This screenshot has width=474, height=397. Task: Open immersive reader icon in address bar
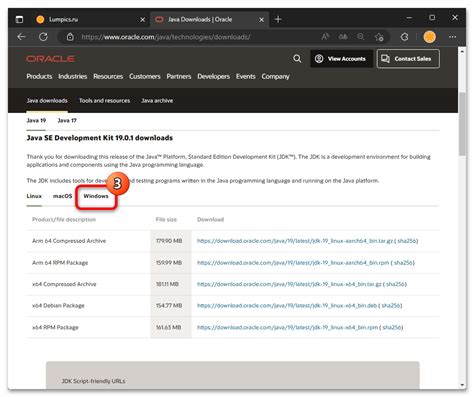(x=343, y=37)
